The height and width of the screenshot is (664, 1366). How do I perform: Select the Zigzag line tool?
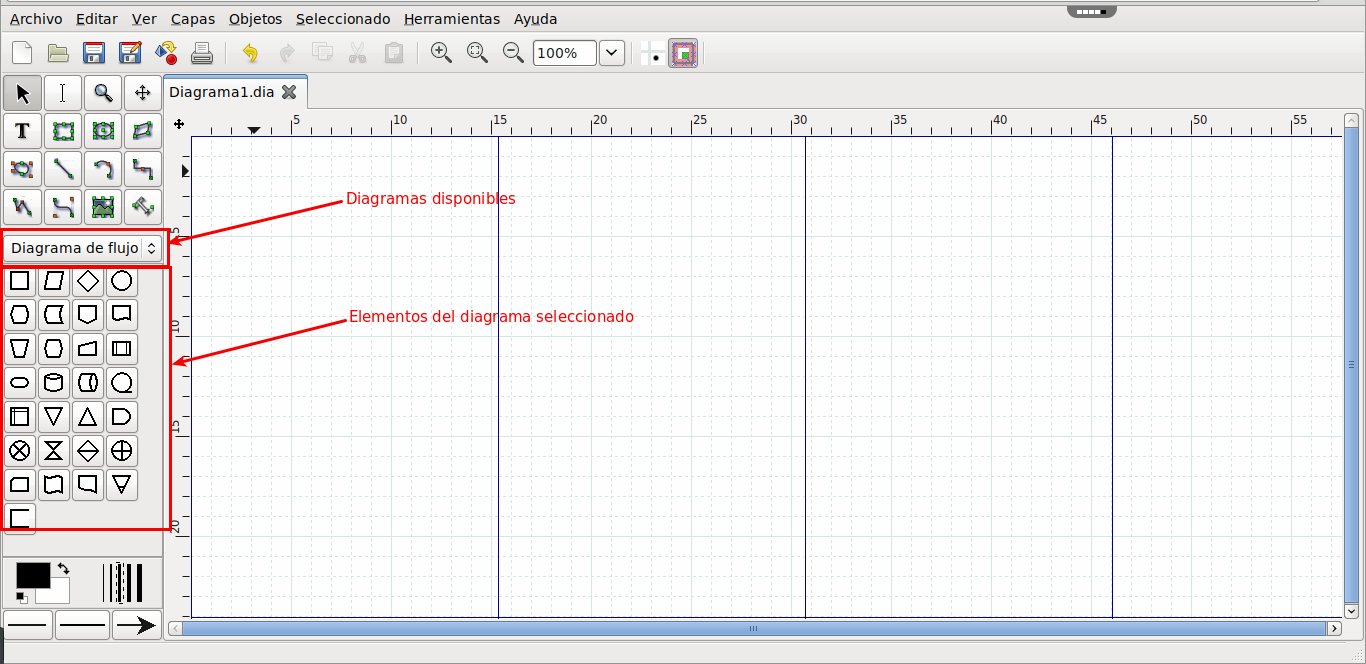tap(142, 169)
